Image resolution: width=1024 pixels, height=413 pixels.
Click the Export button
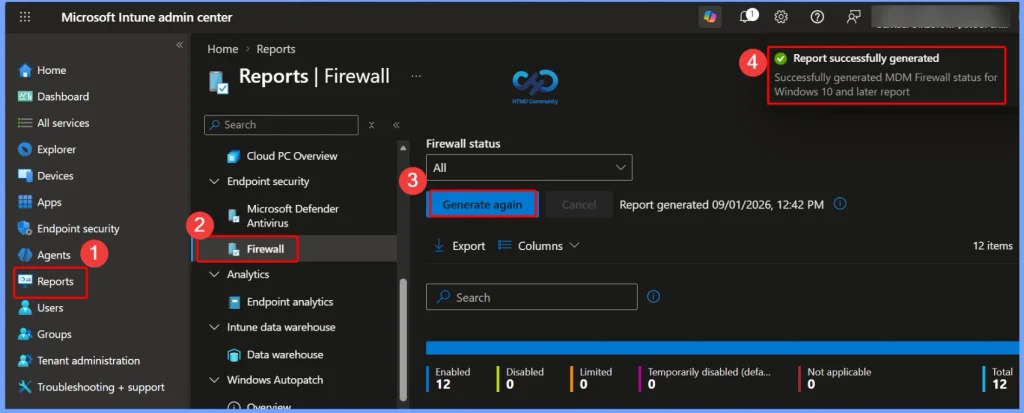tap(460, 246)
